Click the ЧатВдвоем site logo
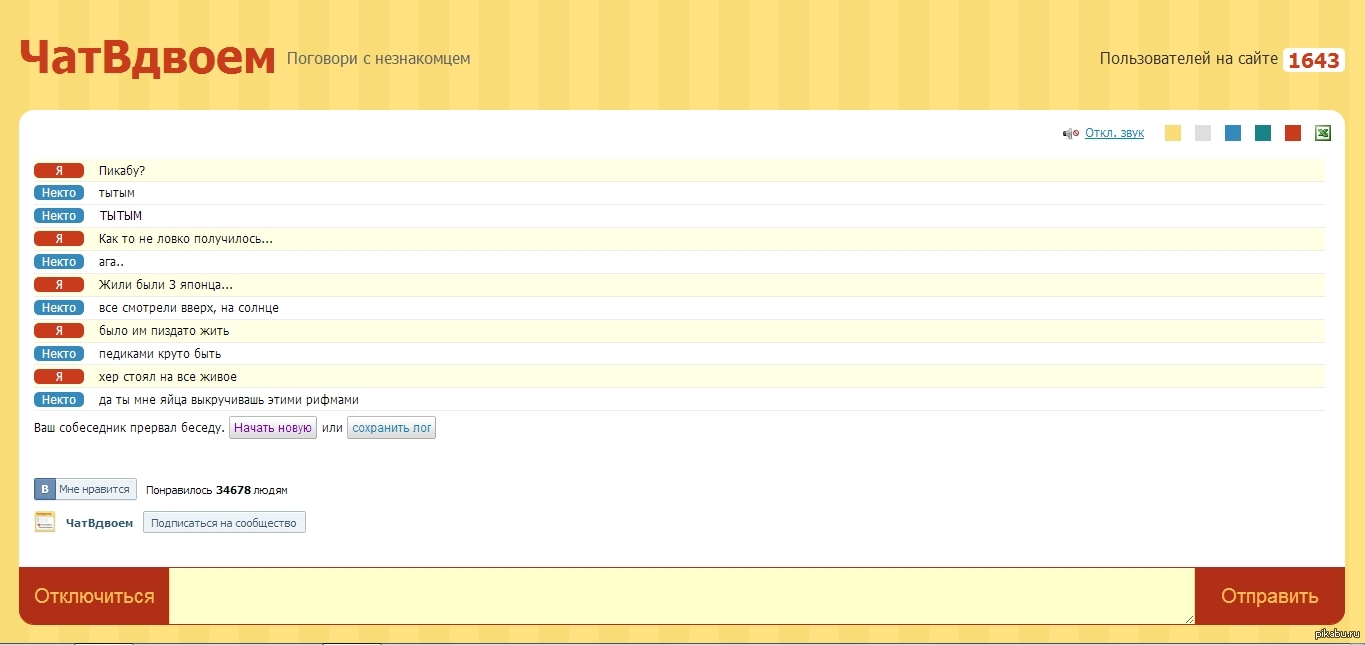This screenshot has height=645, width=1365. coord(147,59)
